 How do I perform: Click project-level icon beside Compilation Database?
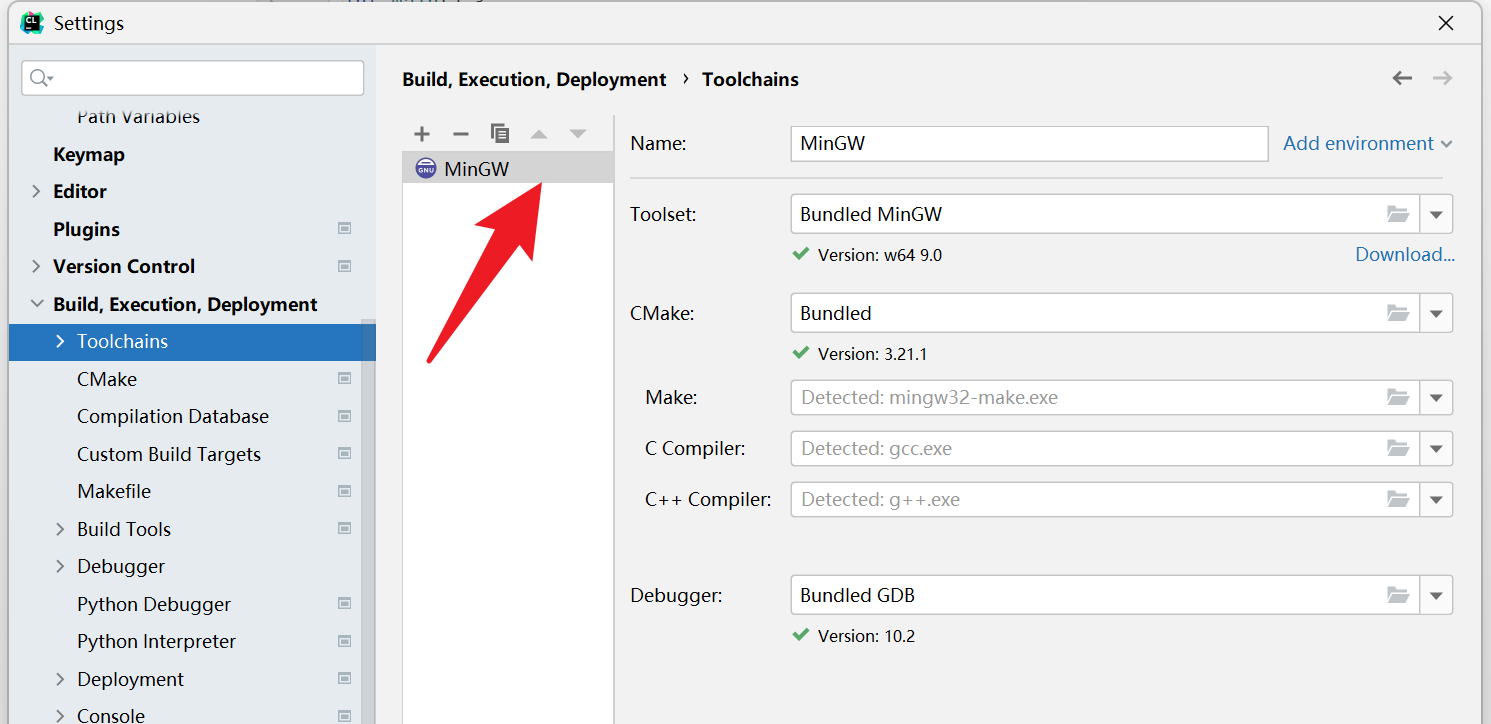click(x=345, y=416)
